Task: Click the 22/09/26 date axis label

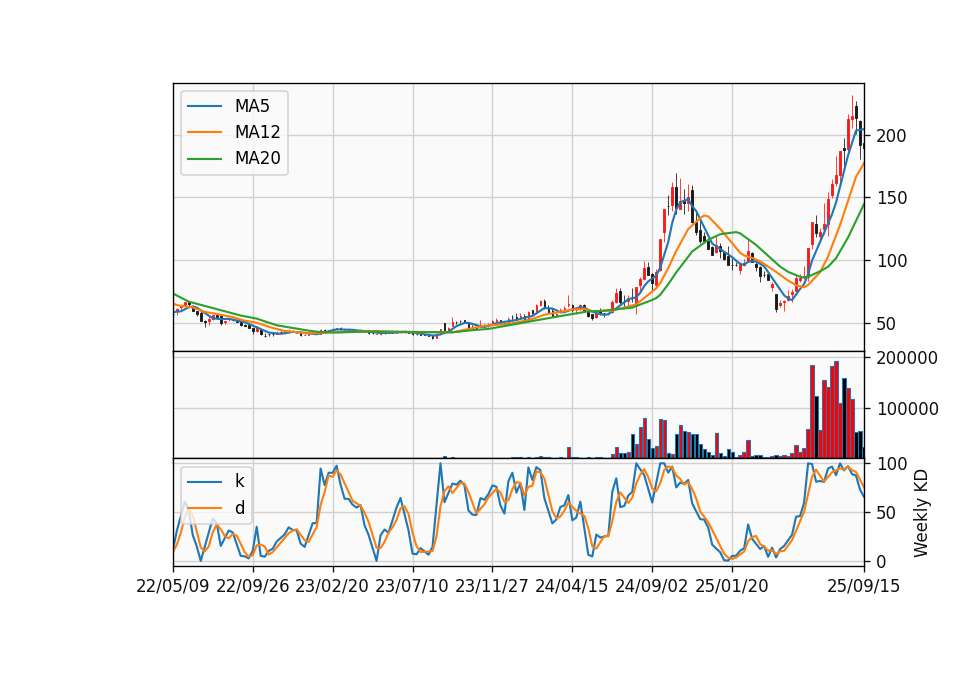Action: [253, 586]
